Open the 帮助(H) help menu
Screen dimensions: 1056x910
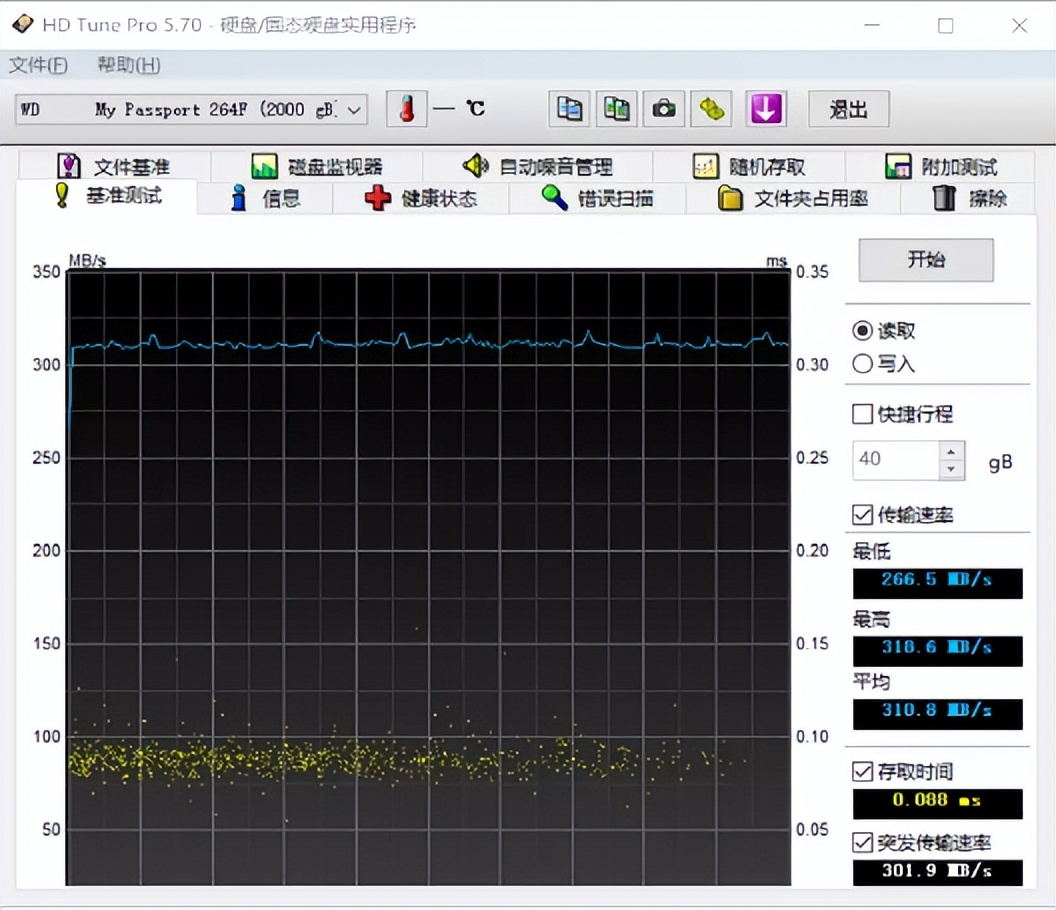(x=128, y=65)
